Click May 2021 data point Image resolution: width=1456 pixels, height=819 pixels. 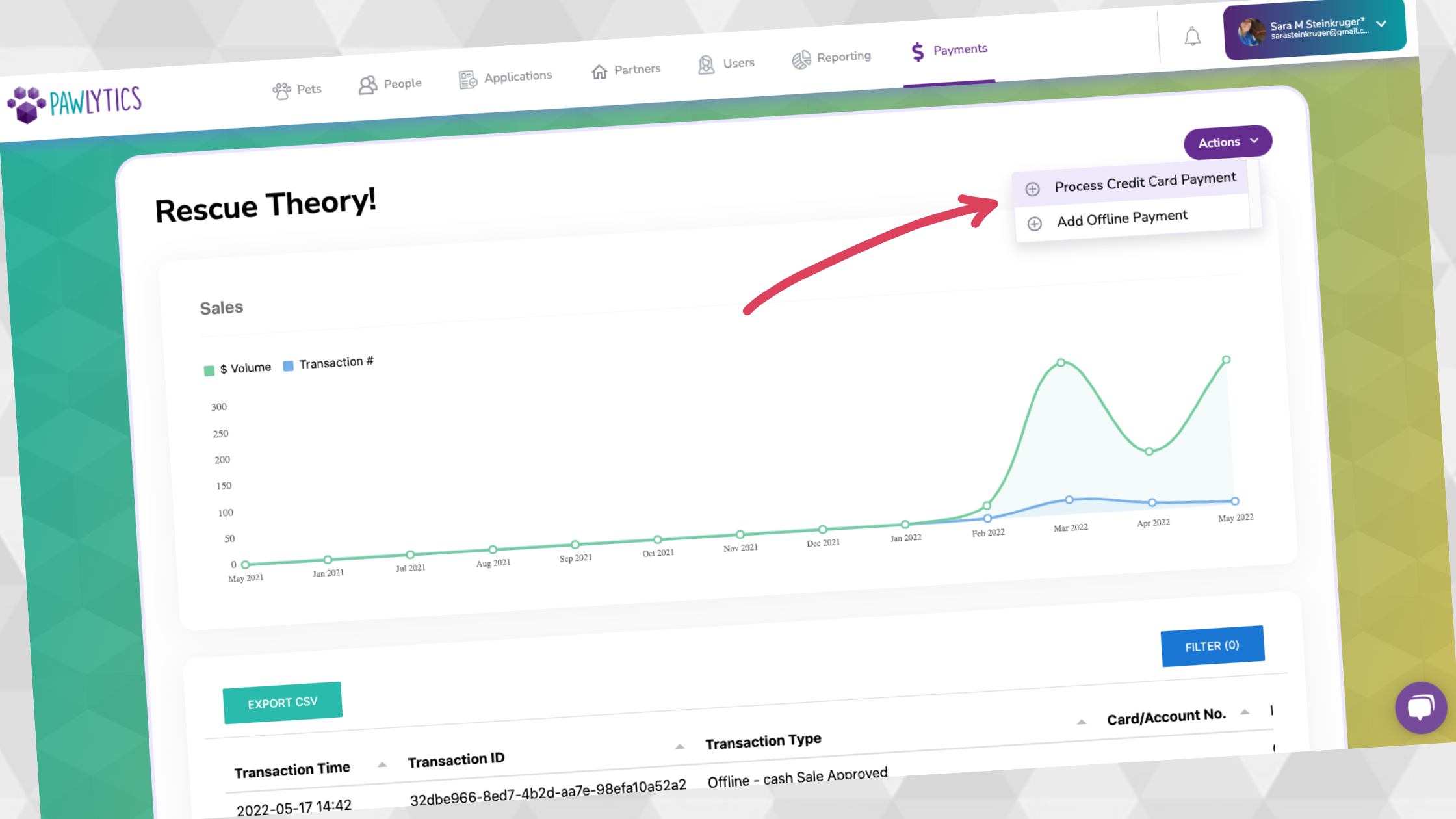[x=245, y=565]
